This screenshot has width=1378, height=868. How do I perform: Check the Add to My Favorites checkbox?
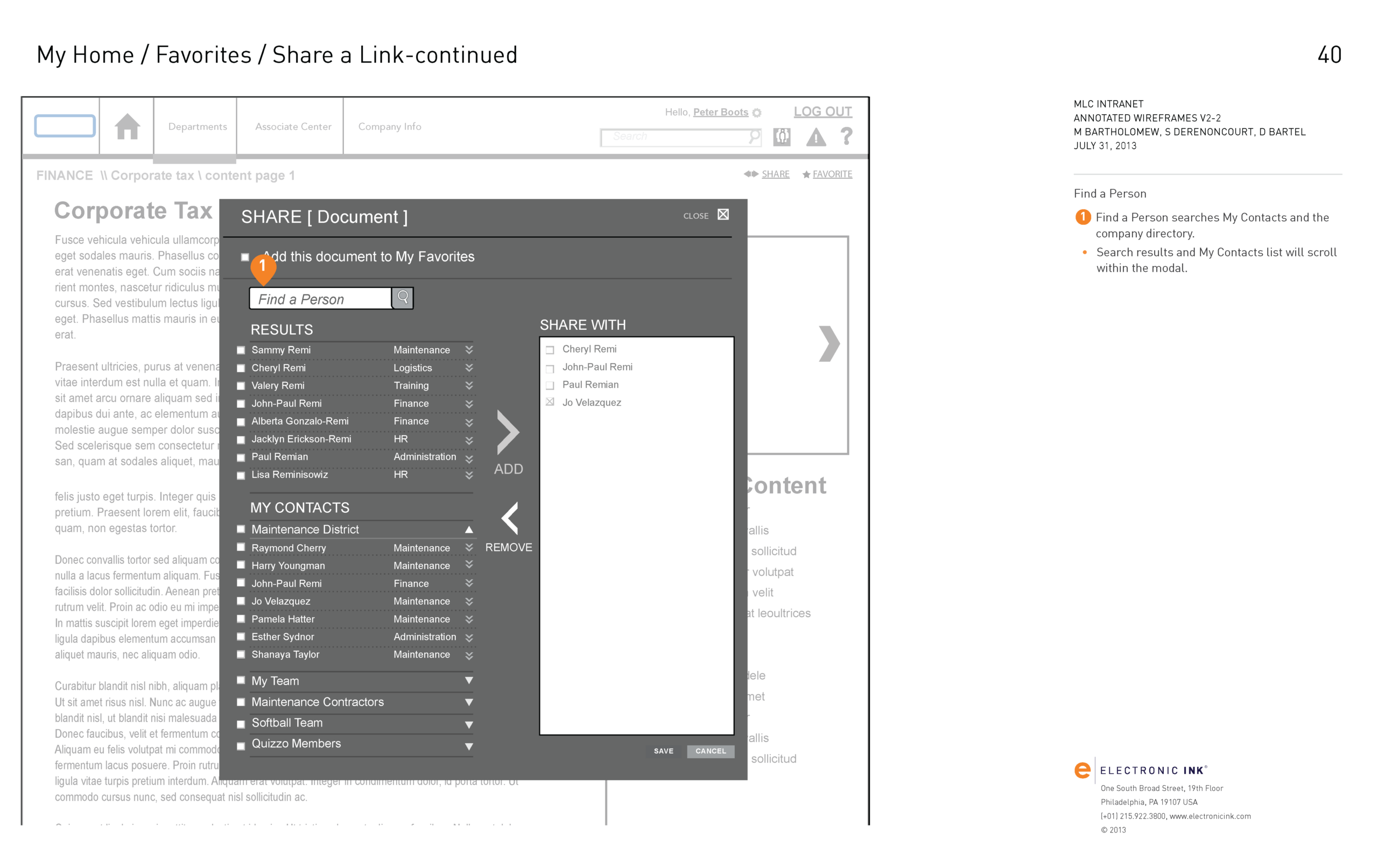click(245, 257)
